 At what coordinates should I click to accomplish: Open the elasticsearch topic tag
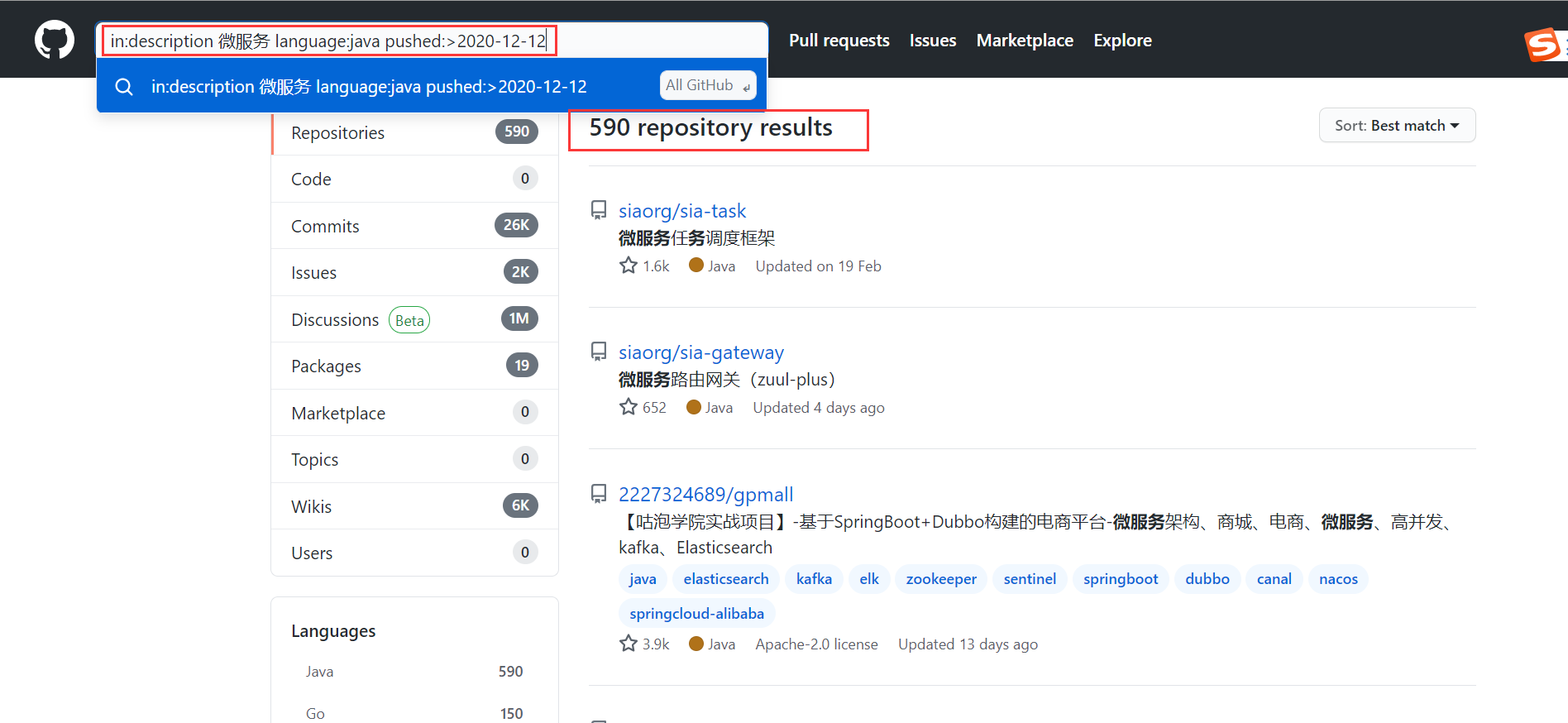[726, 579]
